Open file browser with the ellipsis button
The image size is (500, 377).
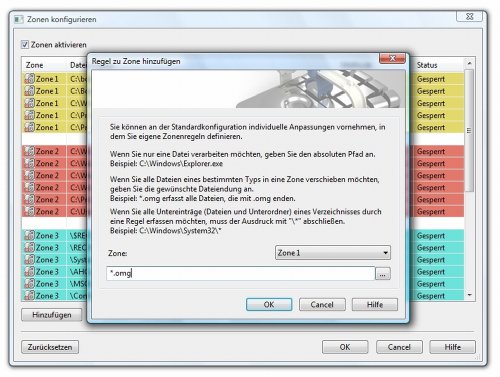383,274
